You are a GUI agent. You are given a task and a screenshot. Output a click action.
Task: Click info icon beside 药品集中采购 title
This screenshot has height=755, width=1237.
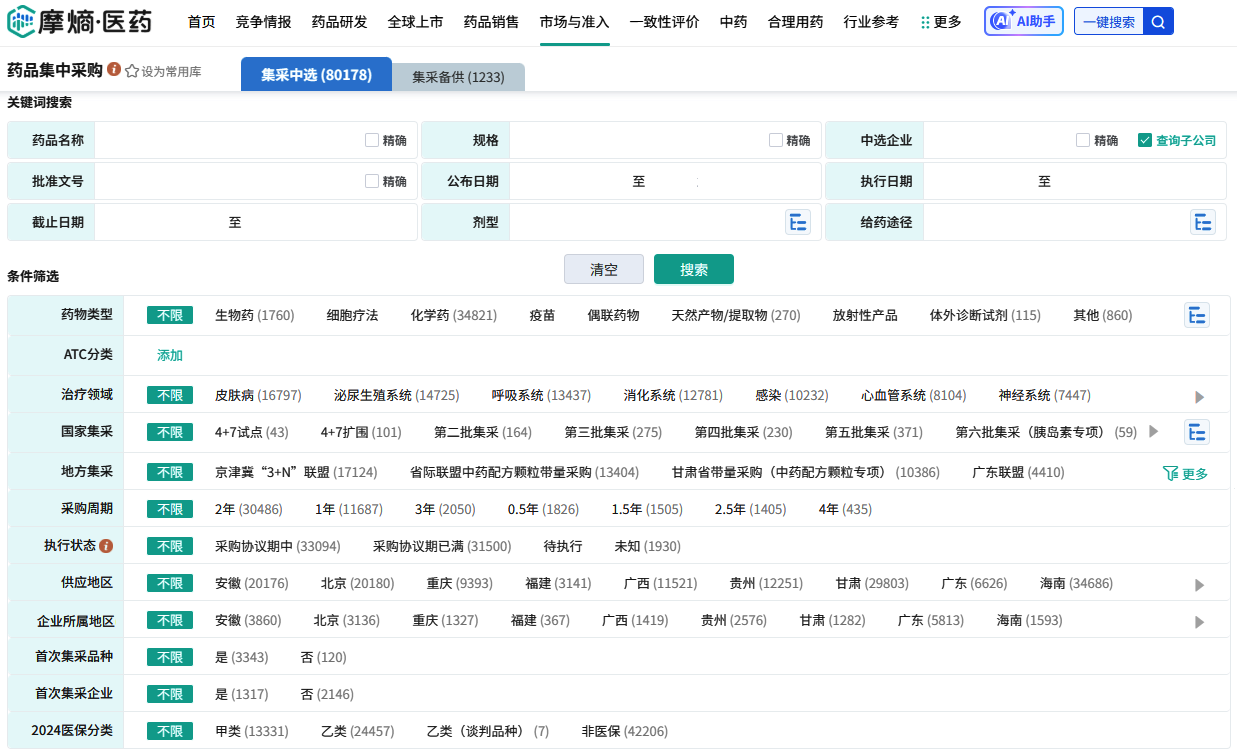click(x=114, y=70)
